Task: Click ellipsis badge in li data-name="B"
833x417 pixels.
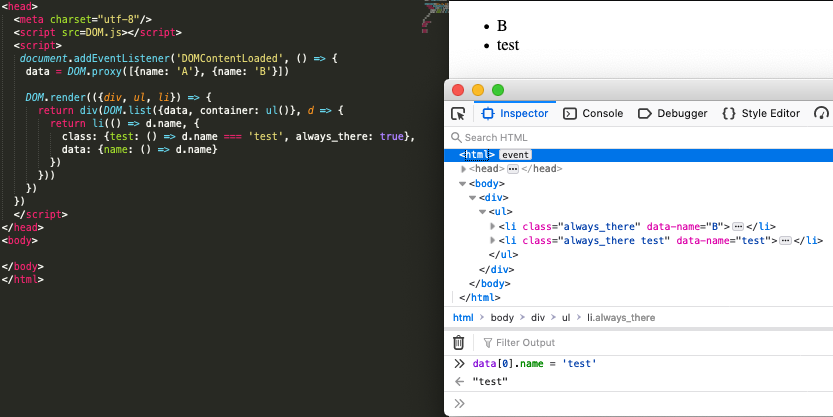Action: (x=737, y=226)
